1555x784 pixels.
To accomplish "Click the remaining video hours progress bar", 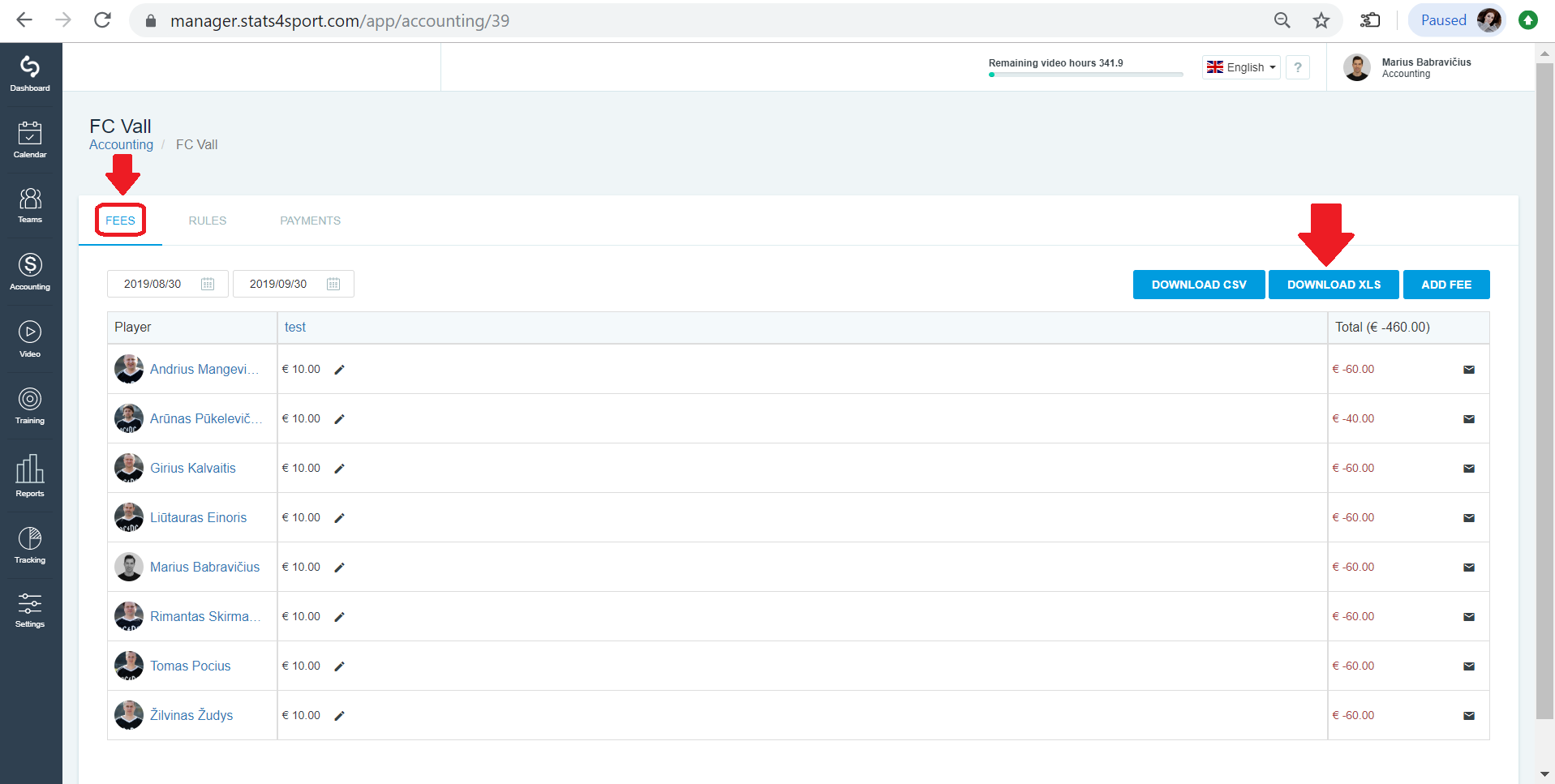I will pos(1085,75).
